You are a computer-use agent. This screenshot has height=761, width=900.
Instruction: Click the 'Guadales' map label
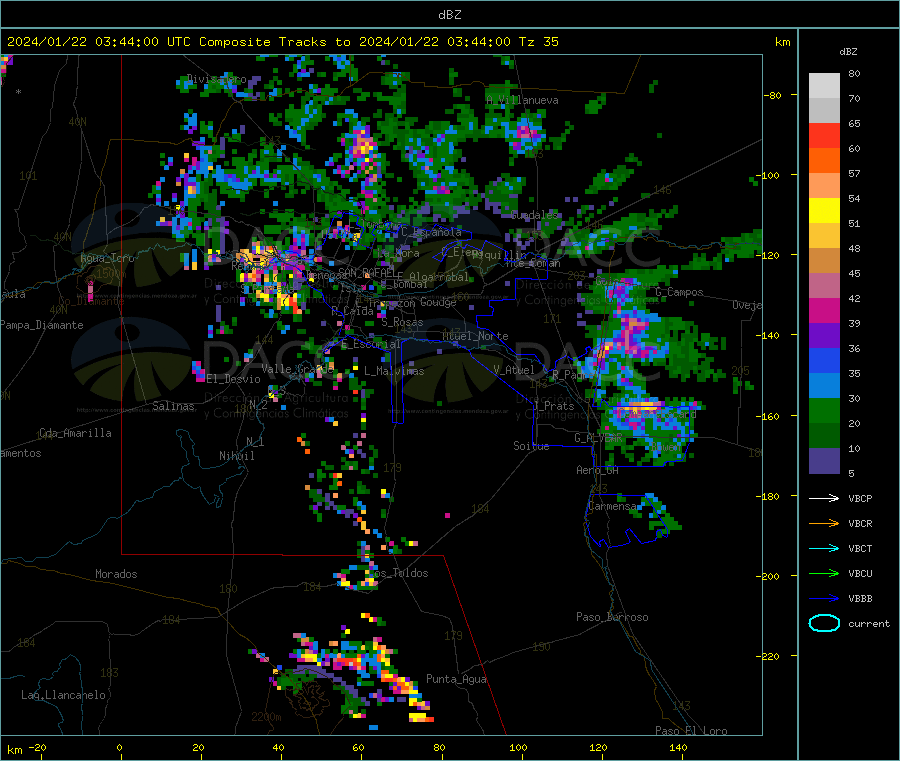[534, 215]
